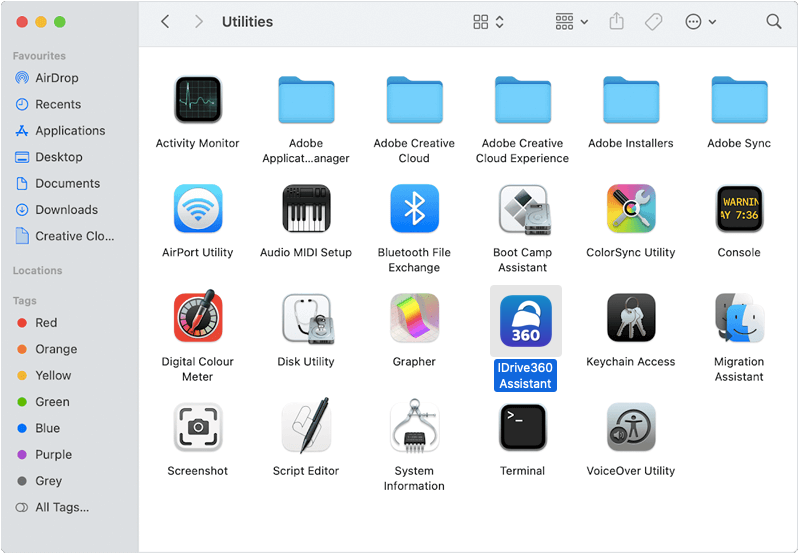This screenshot has width=800, height=553.
Task: Filter by the Blue tag
Action: (x=38, y=428)
